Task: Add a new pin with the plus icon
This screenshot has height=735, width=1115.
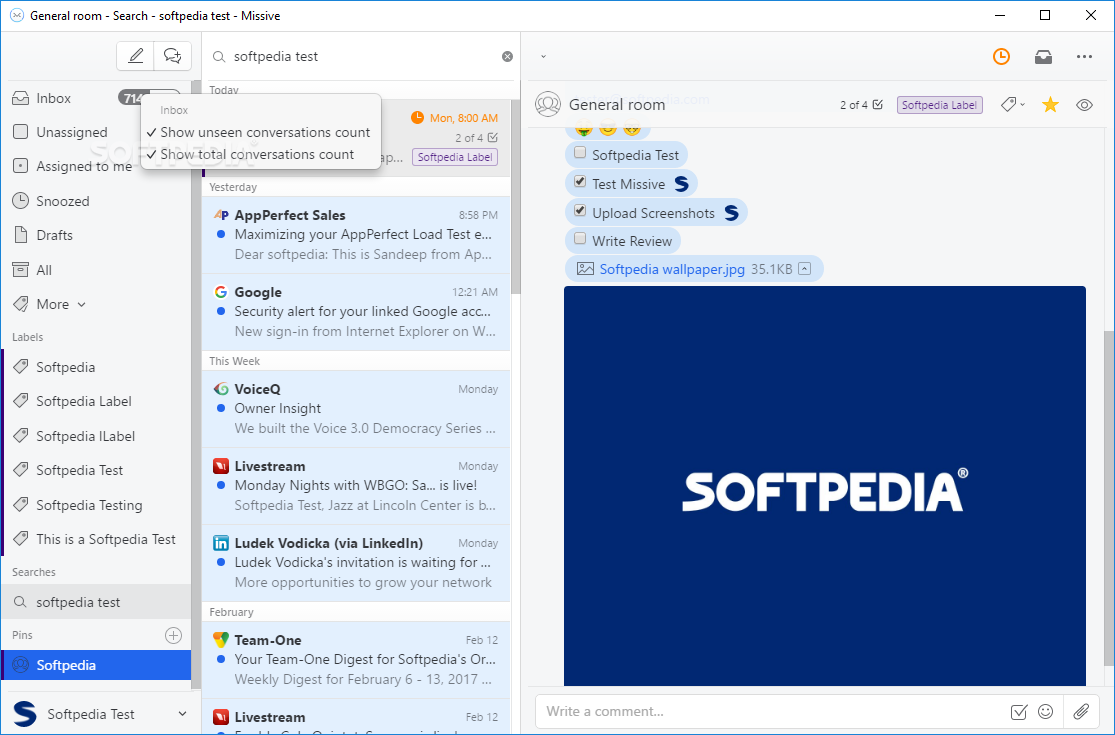Action: coord(174,635)
